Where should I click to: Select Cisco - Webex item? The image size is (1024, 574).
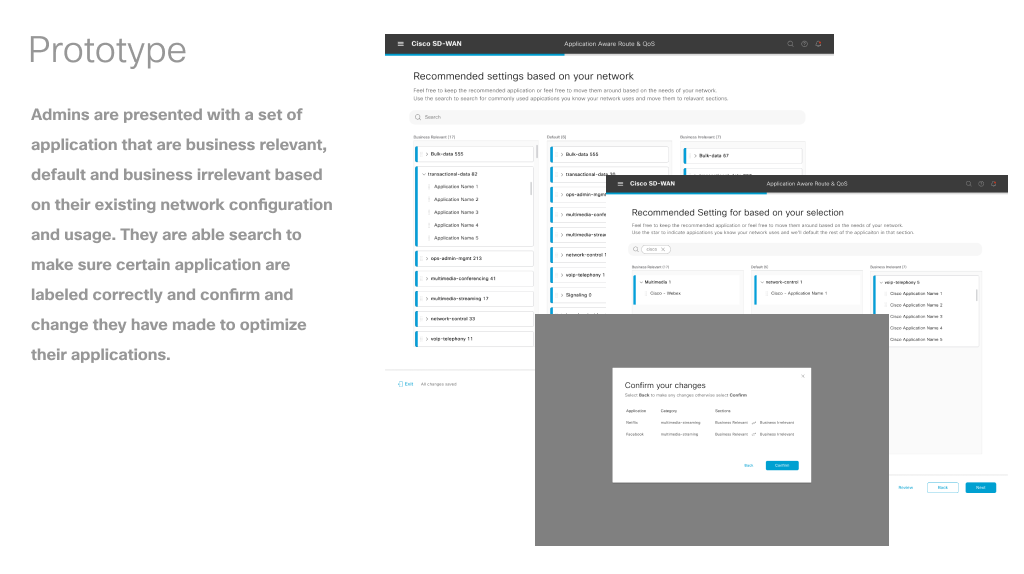(x=665, y=294)
